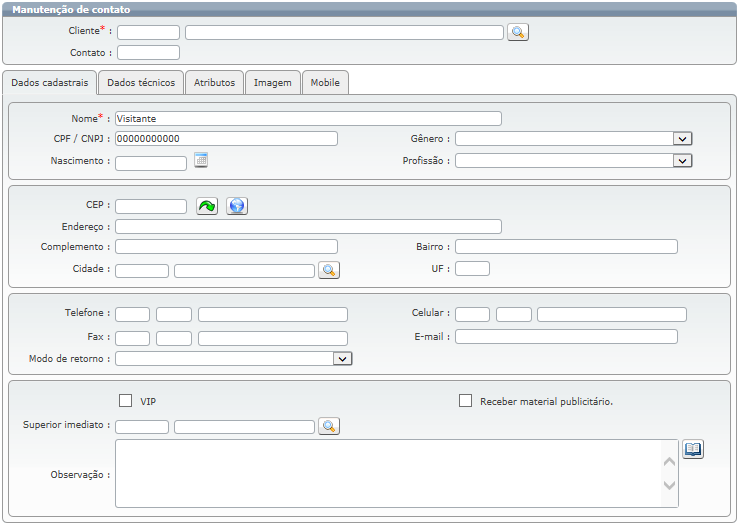This screenshot has width=739, height=525.
Task: Enable the VIP checkbox
Action: click(x=126, y=401)
